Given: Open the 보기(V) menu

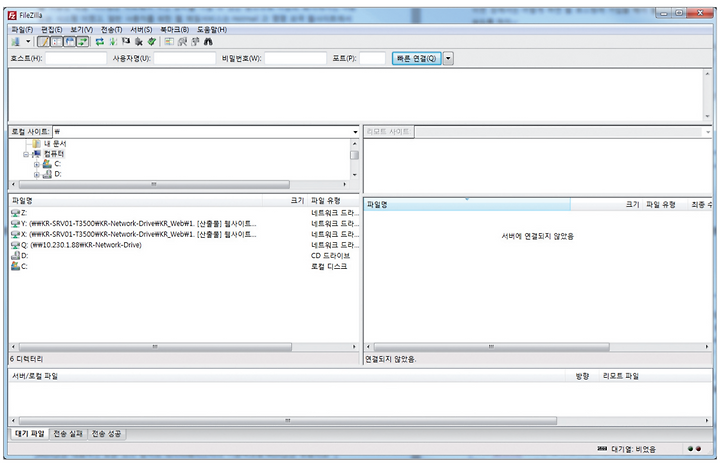Looking at the screenshot, I should point(81,29).
